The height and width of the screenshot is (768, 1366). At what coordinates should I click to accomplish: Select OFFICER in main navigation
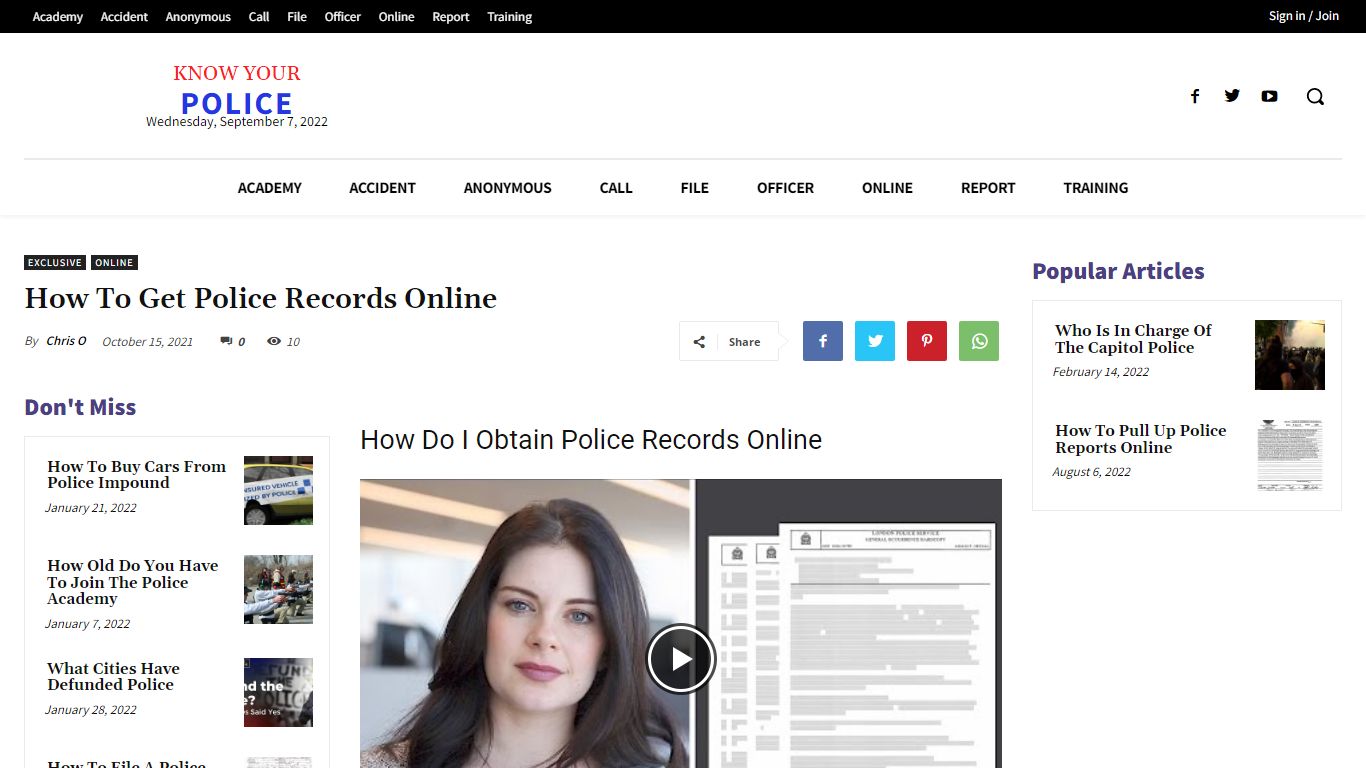(x=785, y=188)
